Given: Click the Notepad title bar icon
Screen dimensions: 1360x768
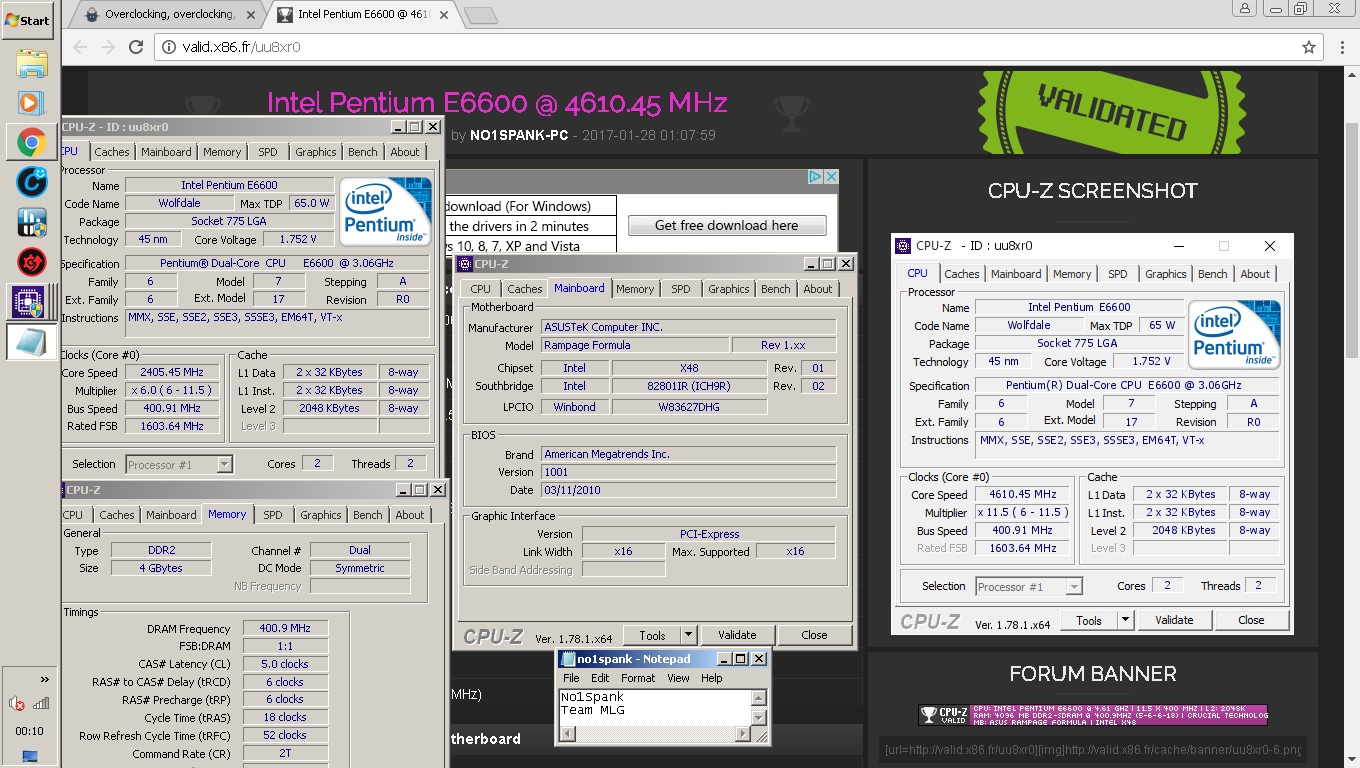Looking at the screenshot, I should pyautogui.click(x=567, y=659).
